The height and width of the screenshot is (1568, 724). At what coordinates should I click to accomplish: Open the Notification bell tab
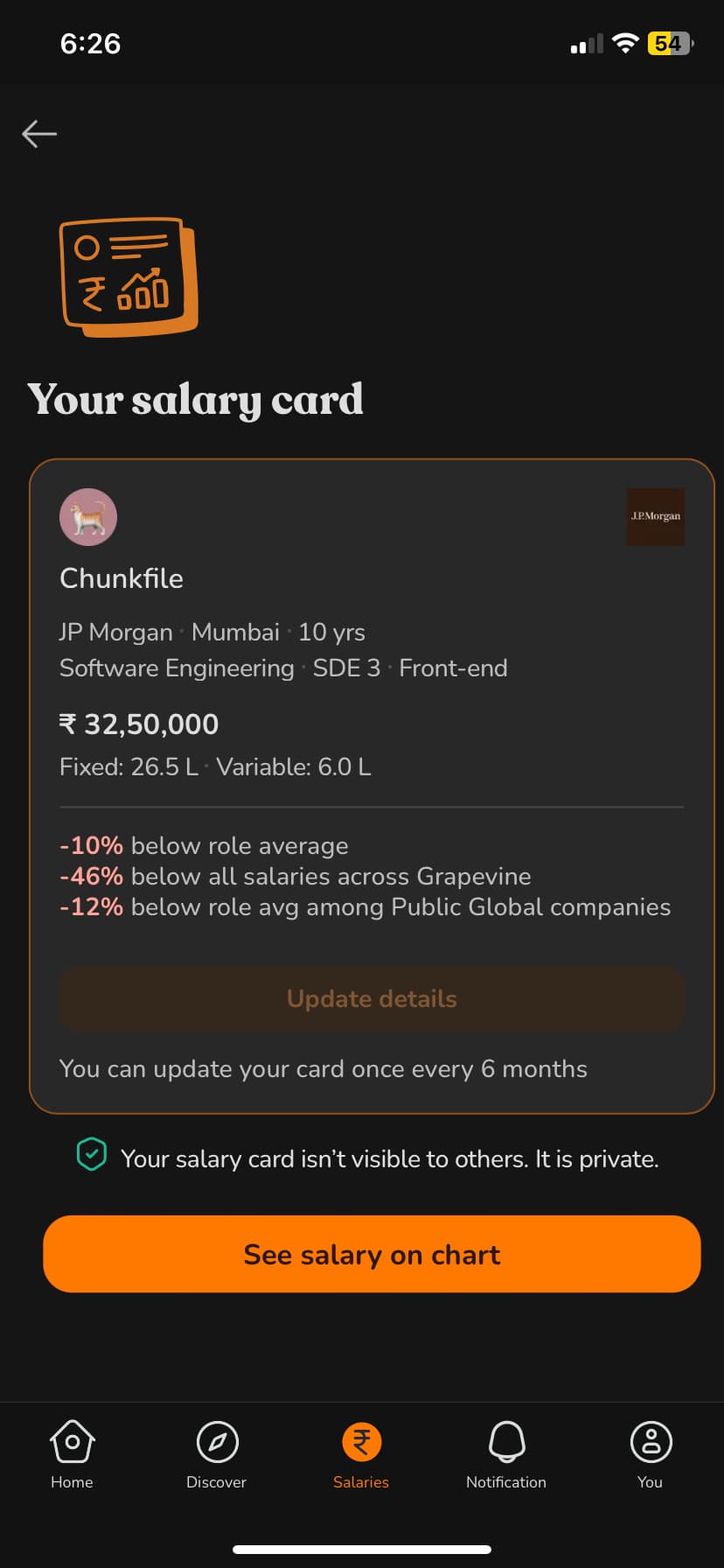point(506,1453)
